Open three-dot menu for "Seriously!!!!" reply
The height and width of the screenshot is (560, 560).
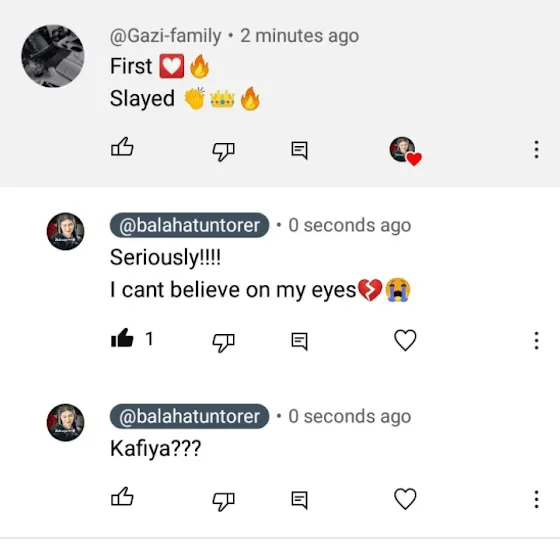[x=536, y=340]
